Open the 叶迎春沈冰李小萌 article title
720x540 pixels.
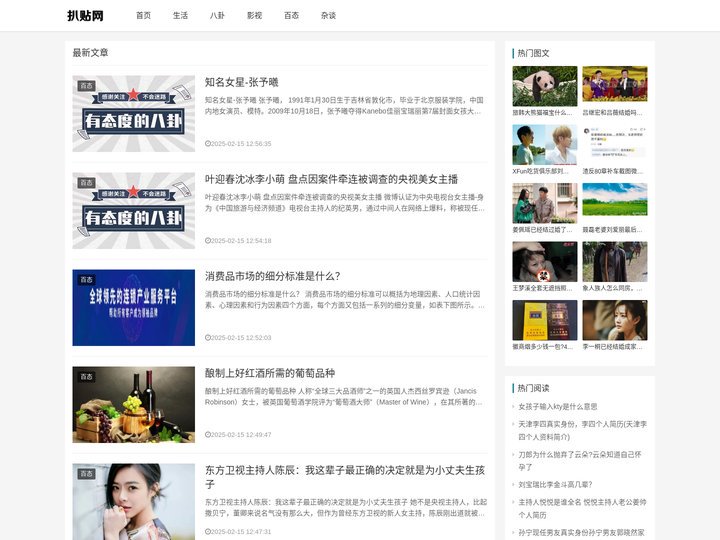click(331, 179)
